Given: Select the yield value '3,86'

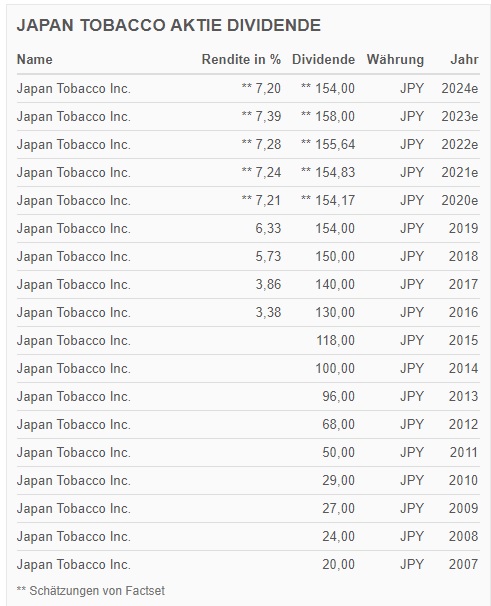Looking at the screenshot, I should point(268,284).
